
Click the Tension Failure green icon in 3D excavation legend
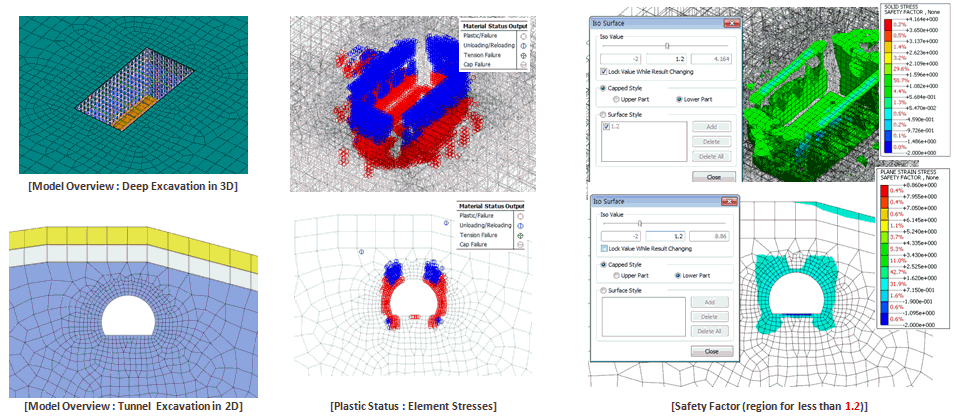pos(523,55)
